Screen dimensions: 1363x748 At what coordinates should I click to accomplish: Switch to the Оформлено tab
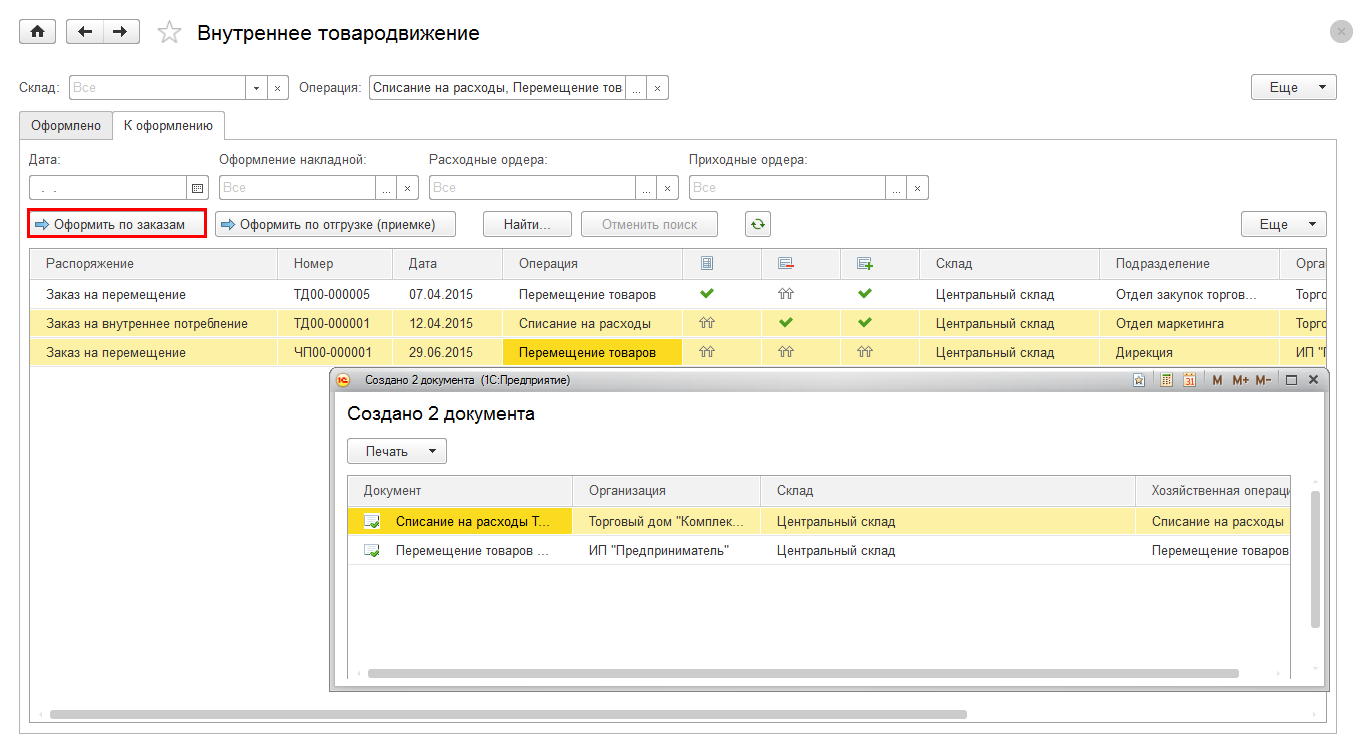click(x=66, y=126)
